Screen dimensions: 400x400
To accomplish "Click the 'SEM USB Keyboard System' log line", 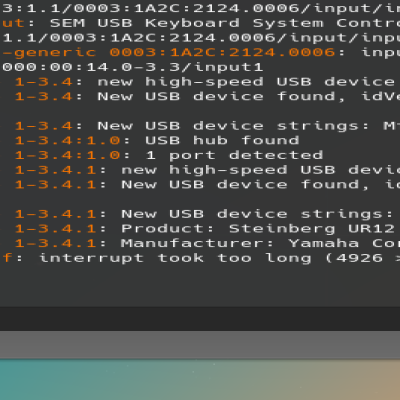I will point(200,23).
